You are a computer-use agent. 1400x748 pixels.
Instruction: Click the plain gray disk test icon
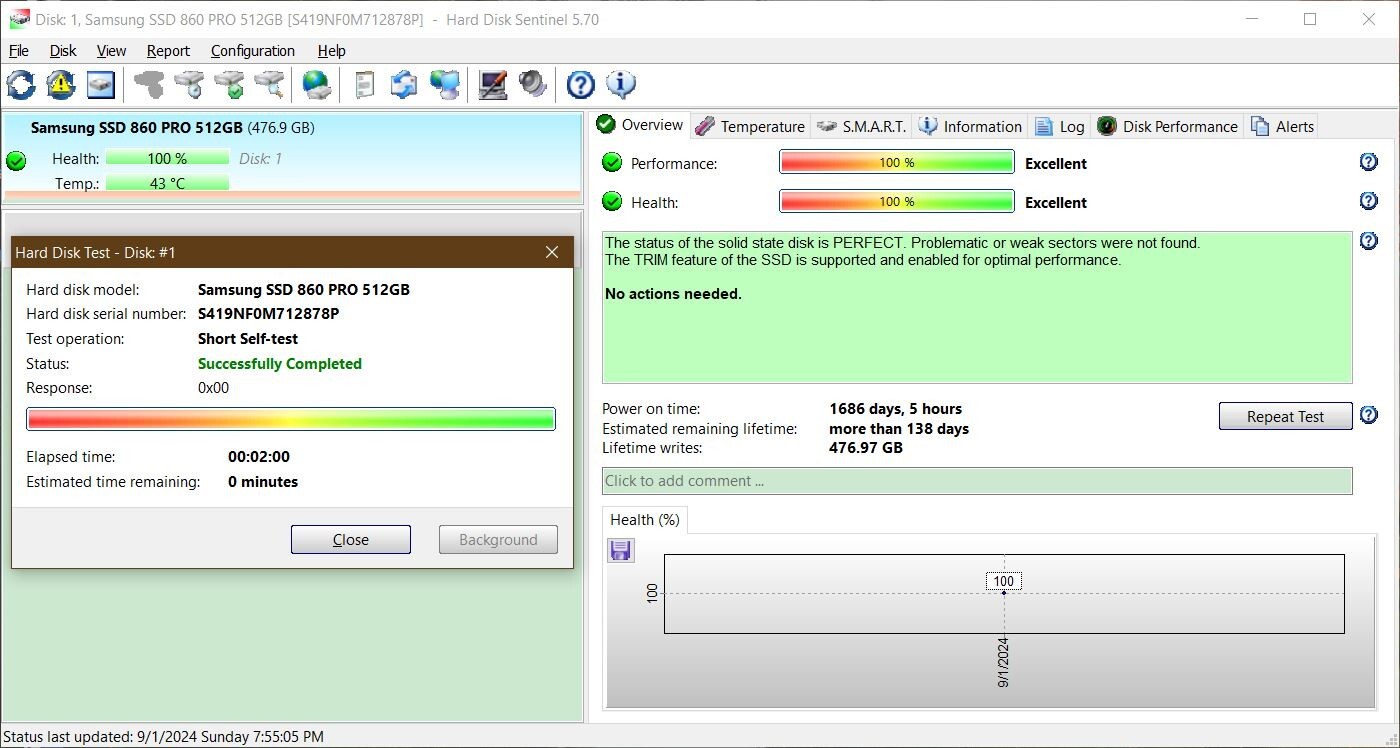150,84
